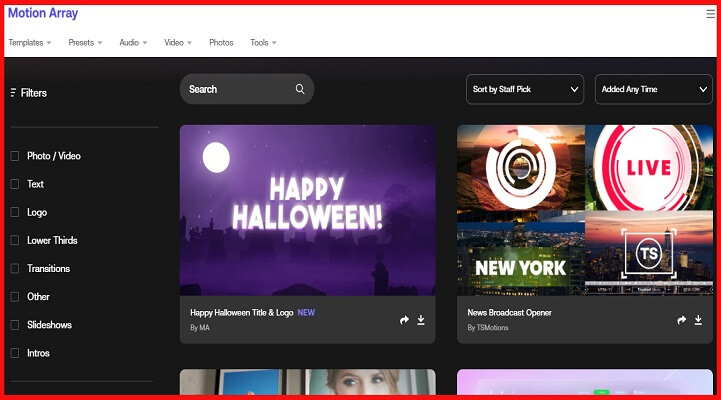Open the Sort by Staff Pick dropdown
This screenshot has width=721, height=400.
[x=525, y=89]
